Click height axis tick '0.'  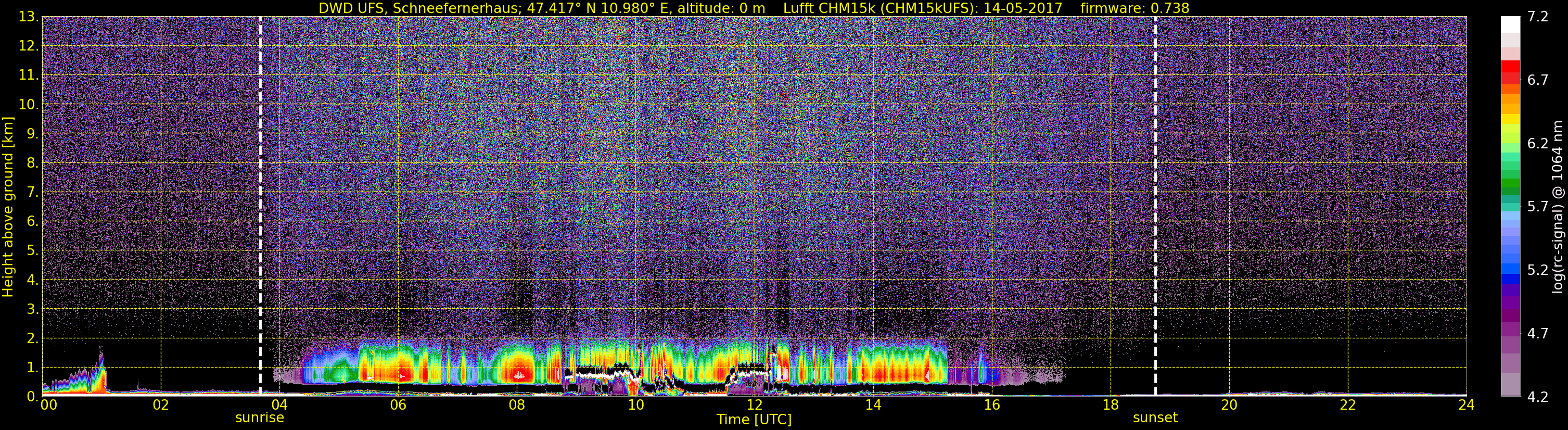tap(33, 397)
